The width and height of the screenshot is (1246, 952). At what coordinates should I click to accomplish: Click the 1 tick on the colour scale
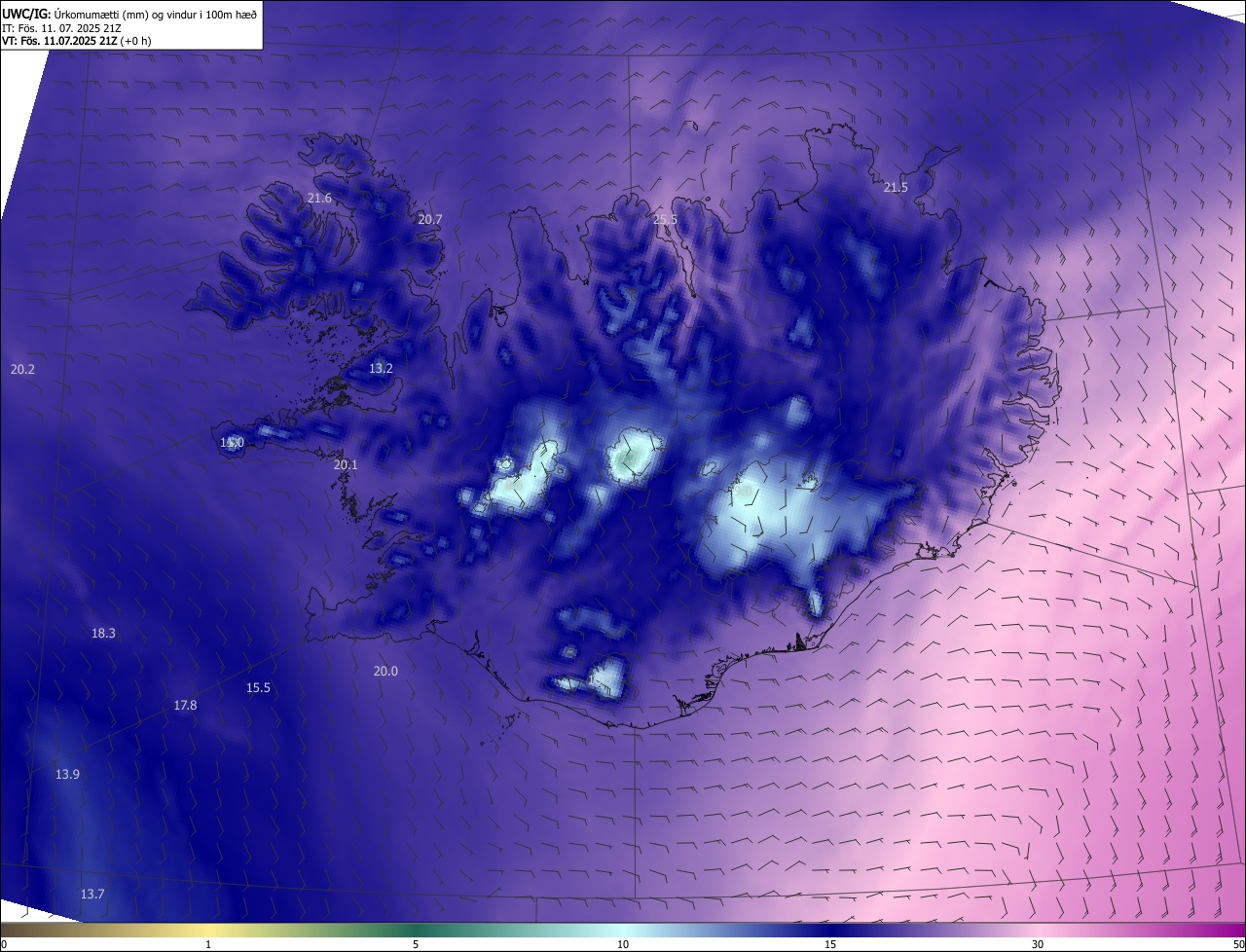pyautogui.click(x=208, y=944)
